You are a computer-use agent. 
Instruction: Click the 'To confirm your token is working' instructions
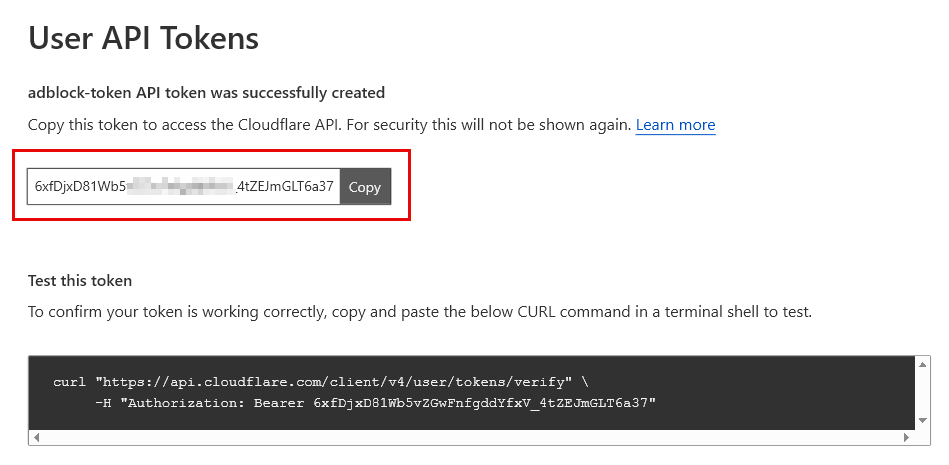[x=419, y=311]
